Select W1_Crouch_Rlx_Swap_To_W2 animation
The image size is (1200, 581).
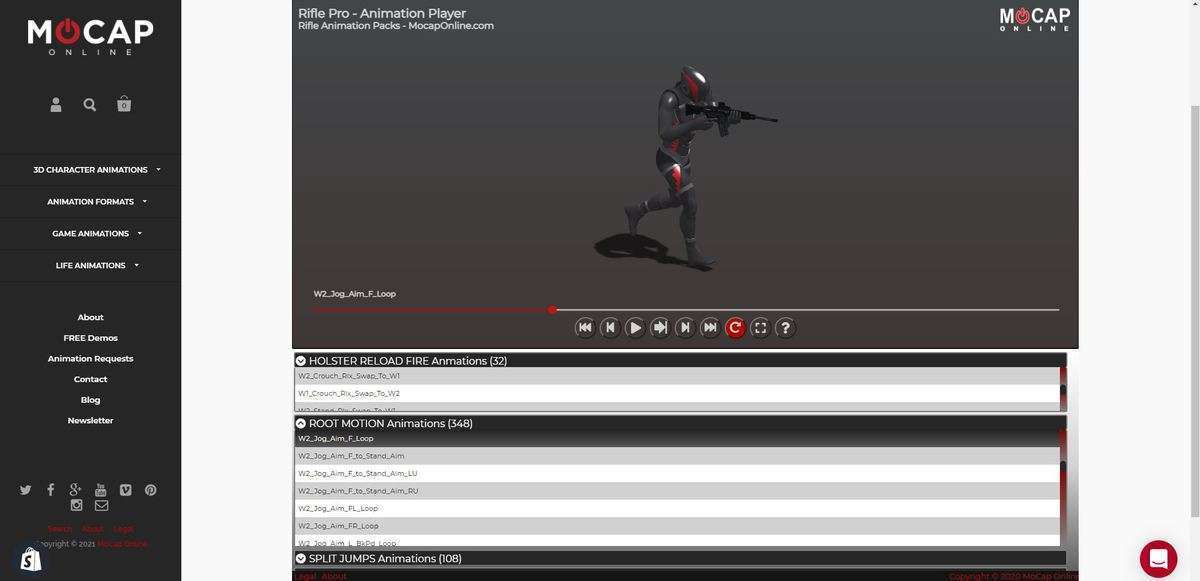click(677, 394)
